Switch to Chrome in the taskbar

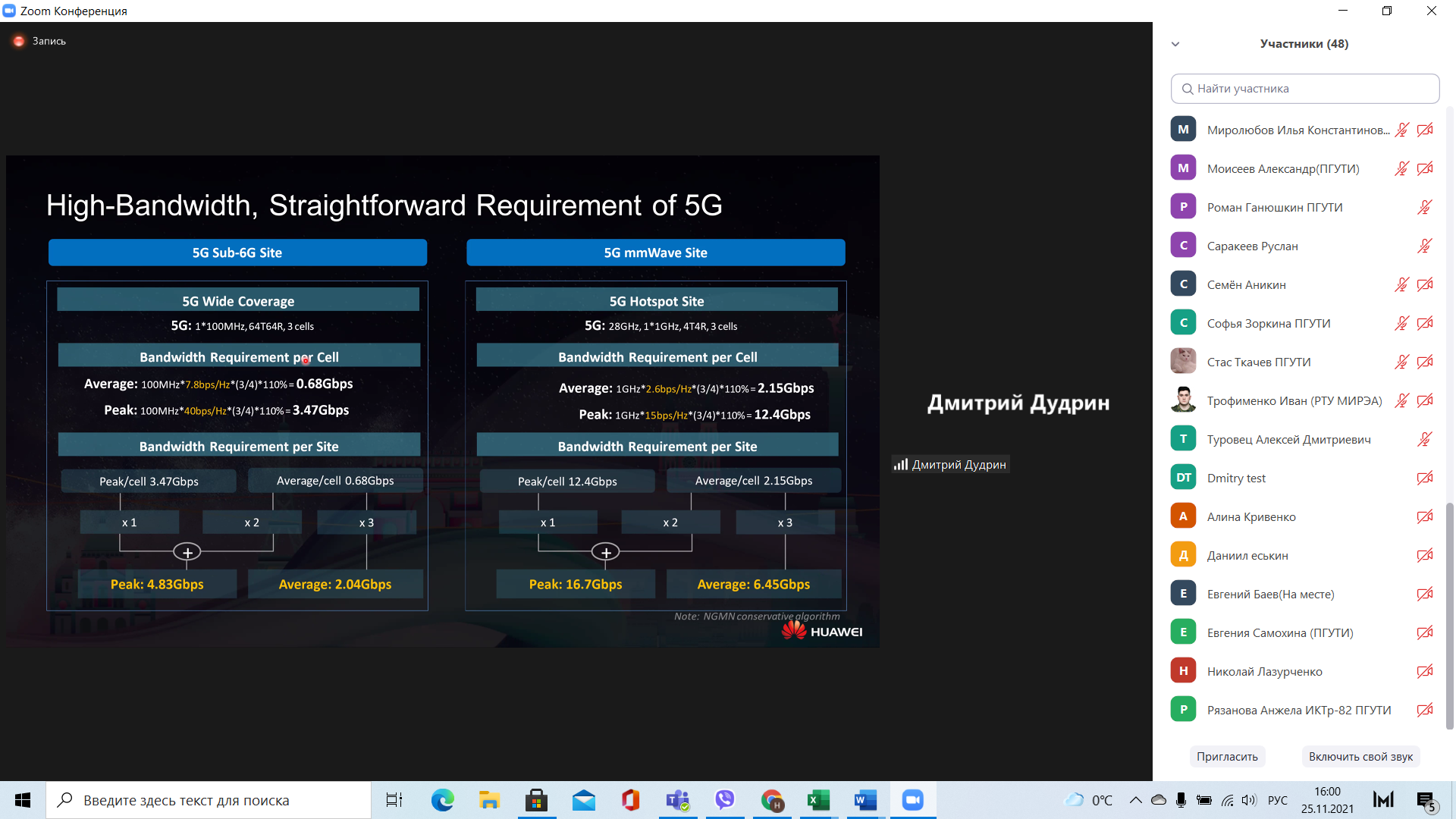click(x=771, y=800)
